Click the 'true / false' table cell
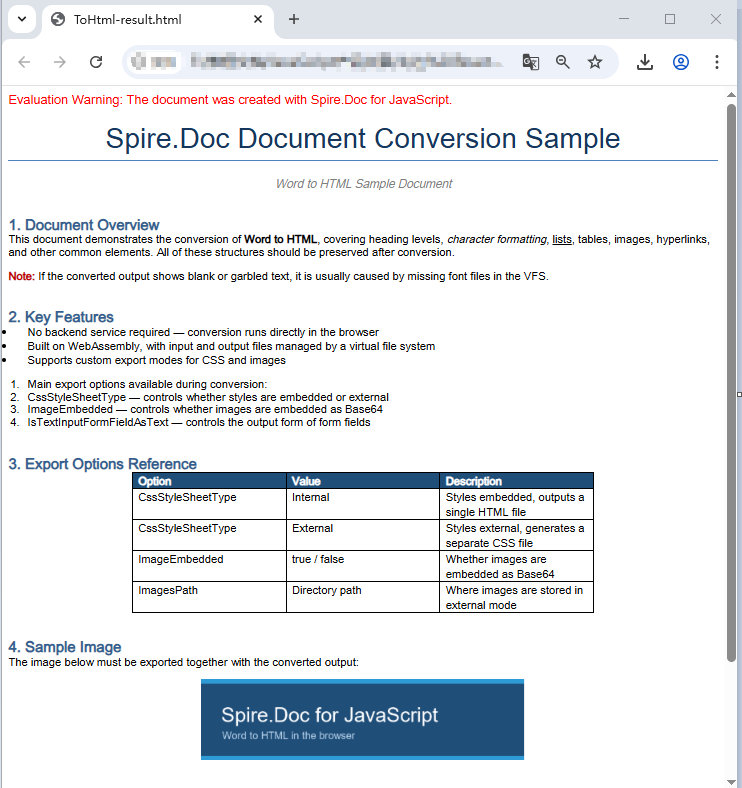This screenshot has height=788, width=742. click(x=363, y=566)
